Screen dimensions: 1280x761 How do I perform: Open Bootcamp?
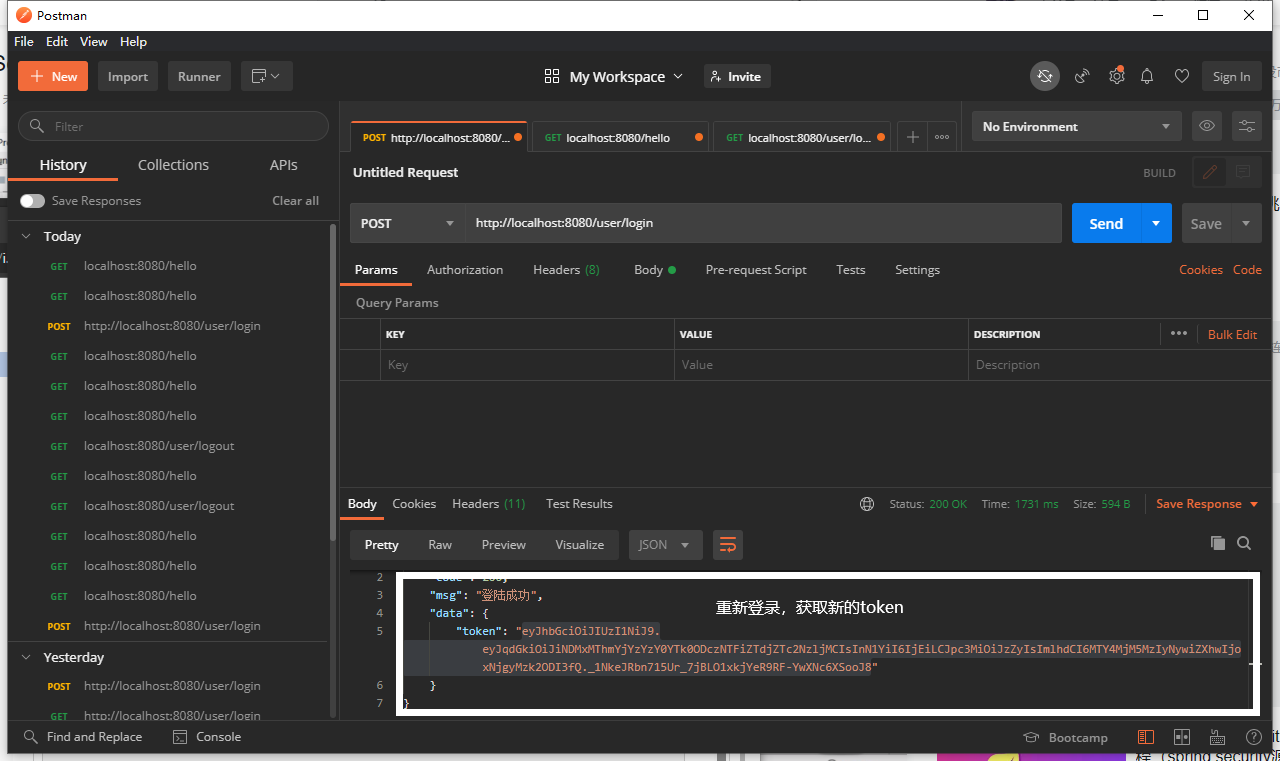tap(1065, 737)
